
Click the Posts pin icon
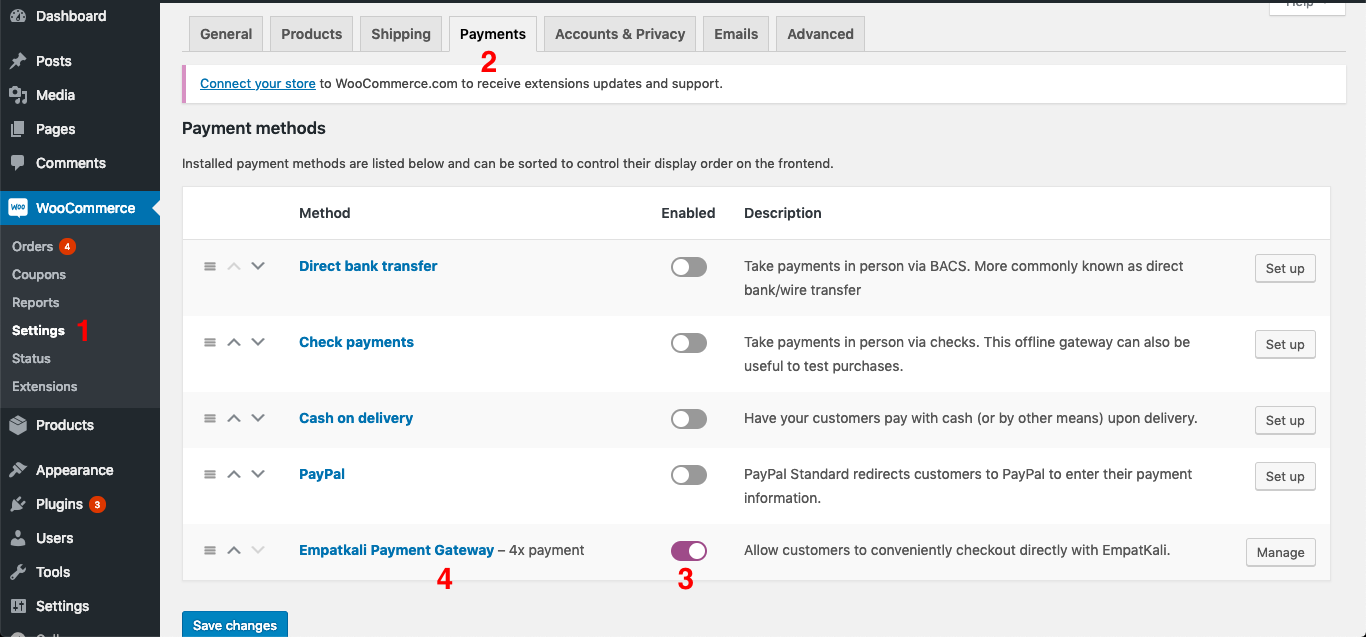click(x=18, y=61)
